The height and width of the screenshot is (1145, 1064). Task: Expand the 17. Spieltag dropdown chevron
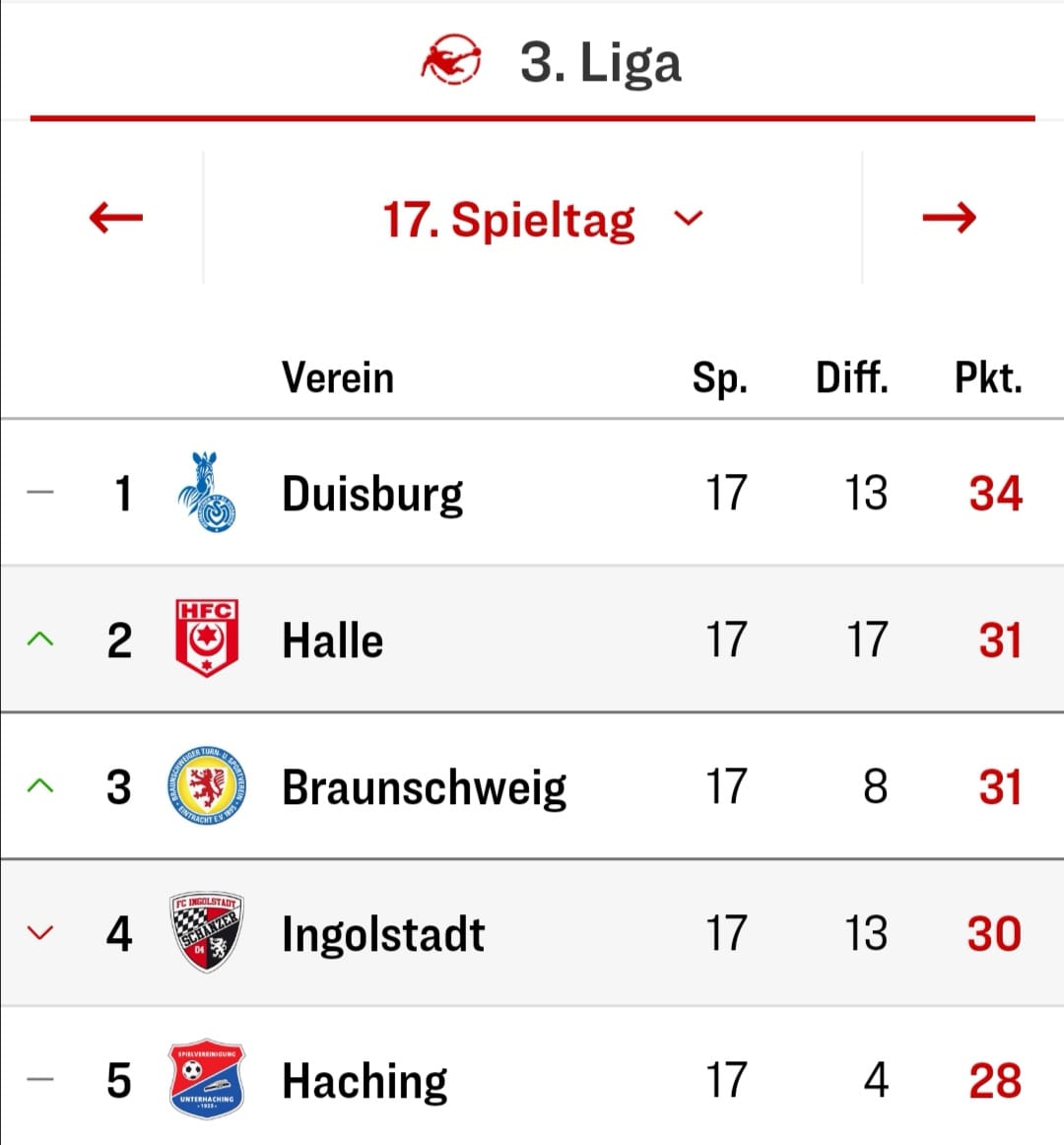688,218
